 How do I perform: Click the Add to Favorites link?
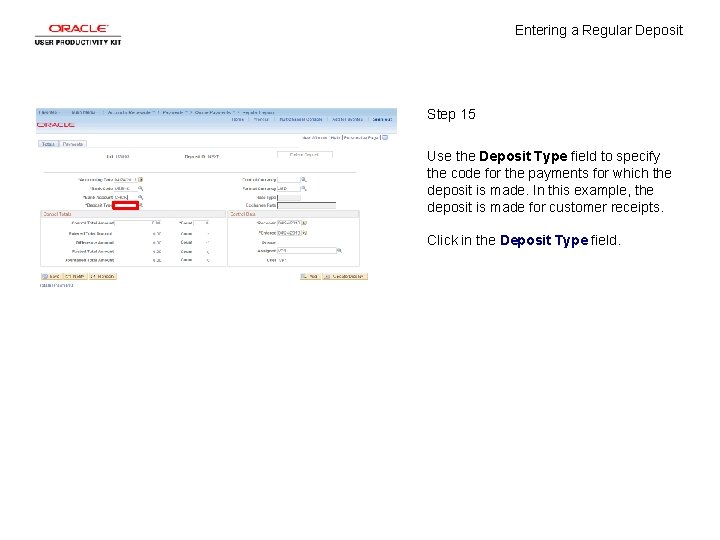coord(348,119)
